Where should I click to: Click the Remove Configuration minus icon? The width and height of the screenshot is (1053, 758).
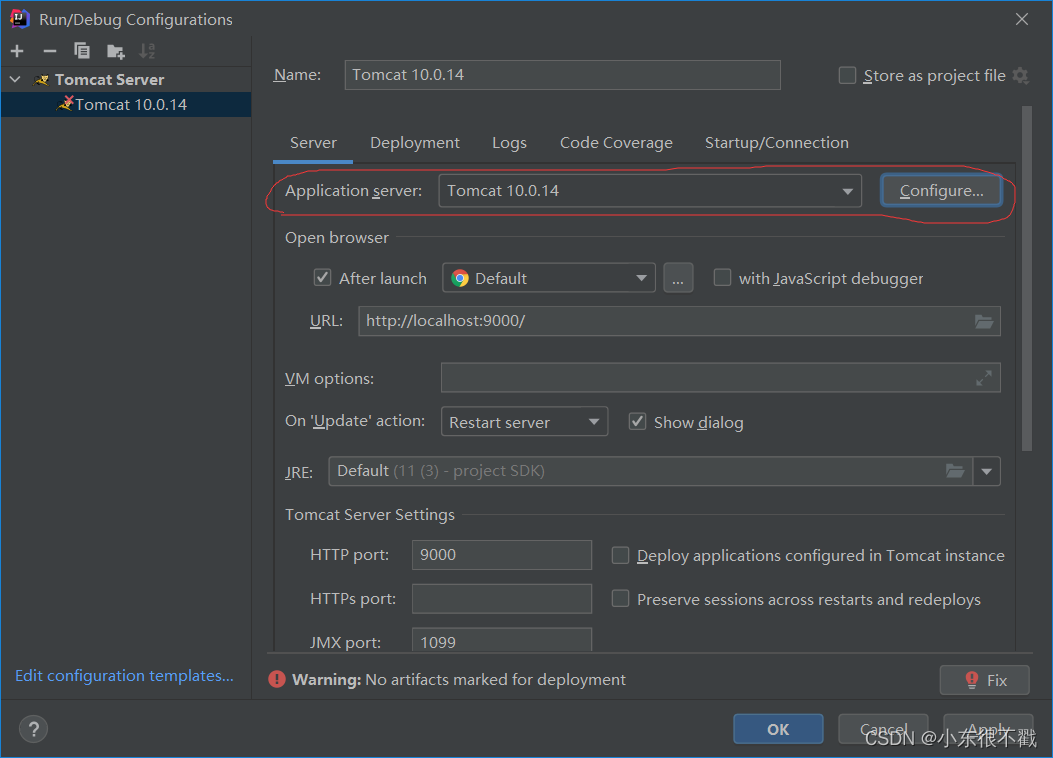click(49, 51)
